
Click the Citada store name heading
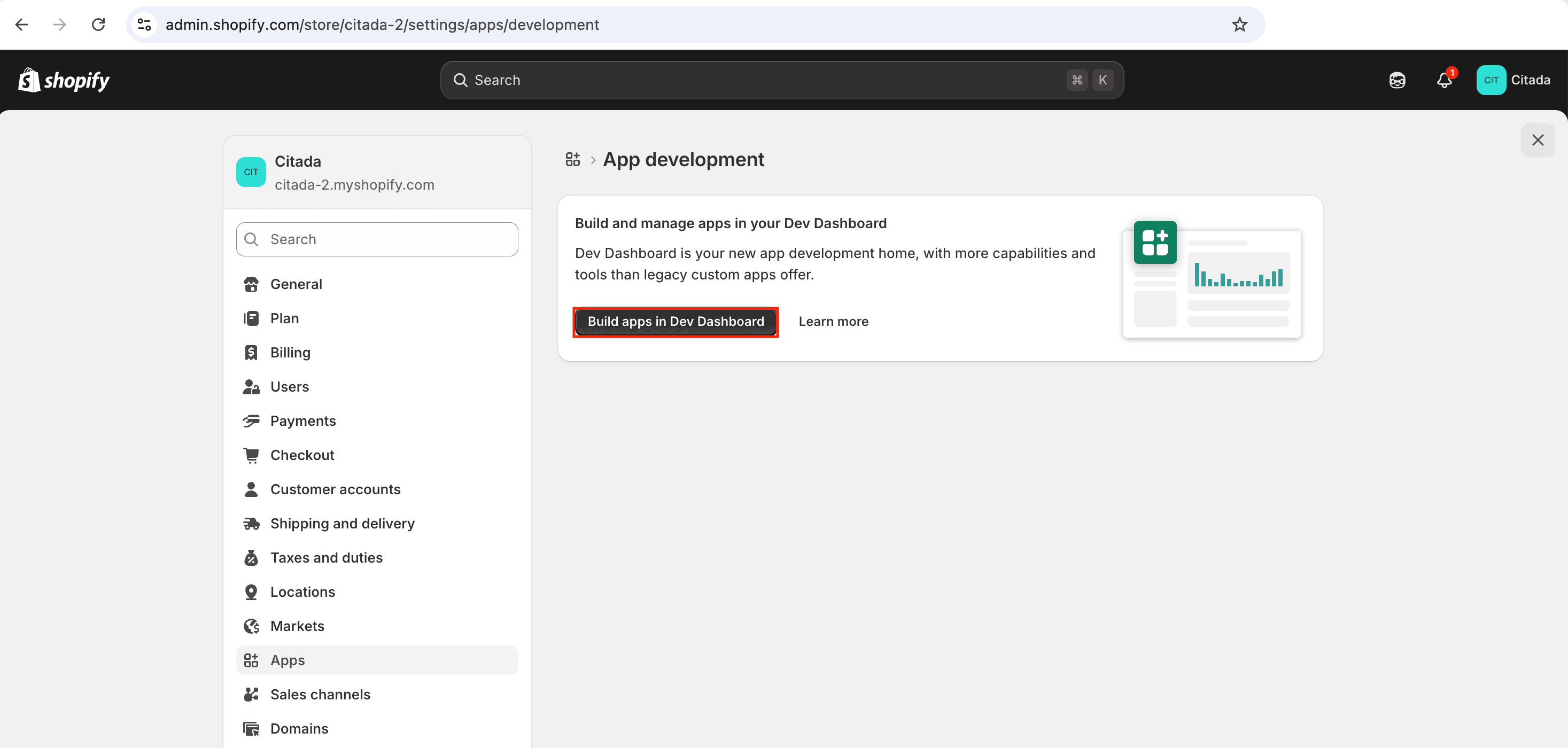point(298,161)
